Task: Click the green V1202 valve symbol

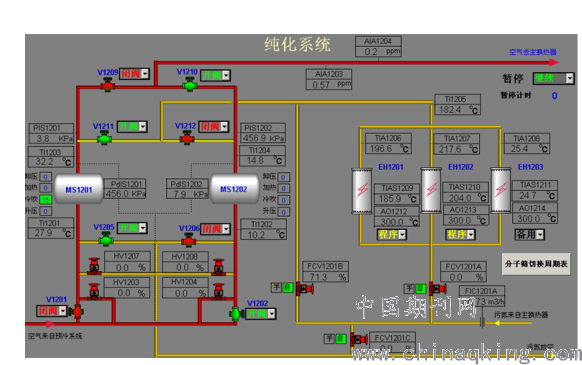Action: pos(236,314)
